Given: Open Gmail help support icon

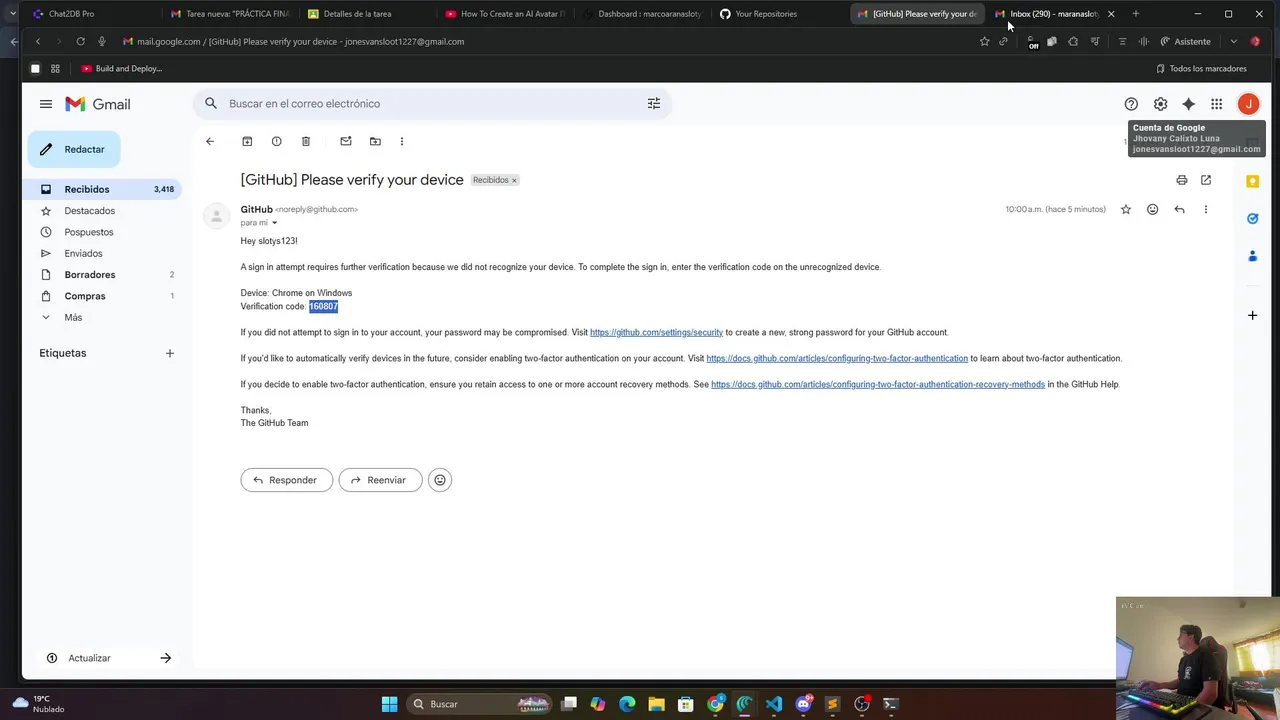Looking at the screenshot, I should (x=1131, y=104).
